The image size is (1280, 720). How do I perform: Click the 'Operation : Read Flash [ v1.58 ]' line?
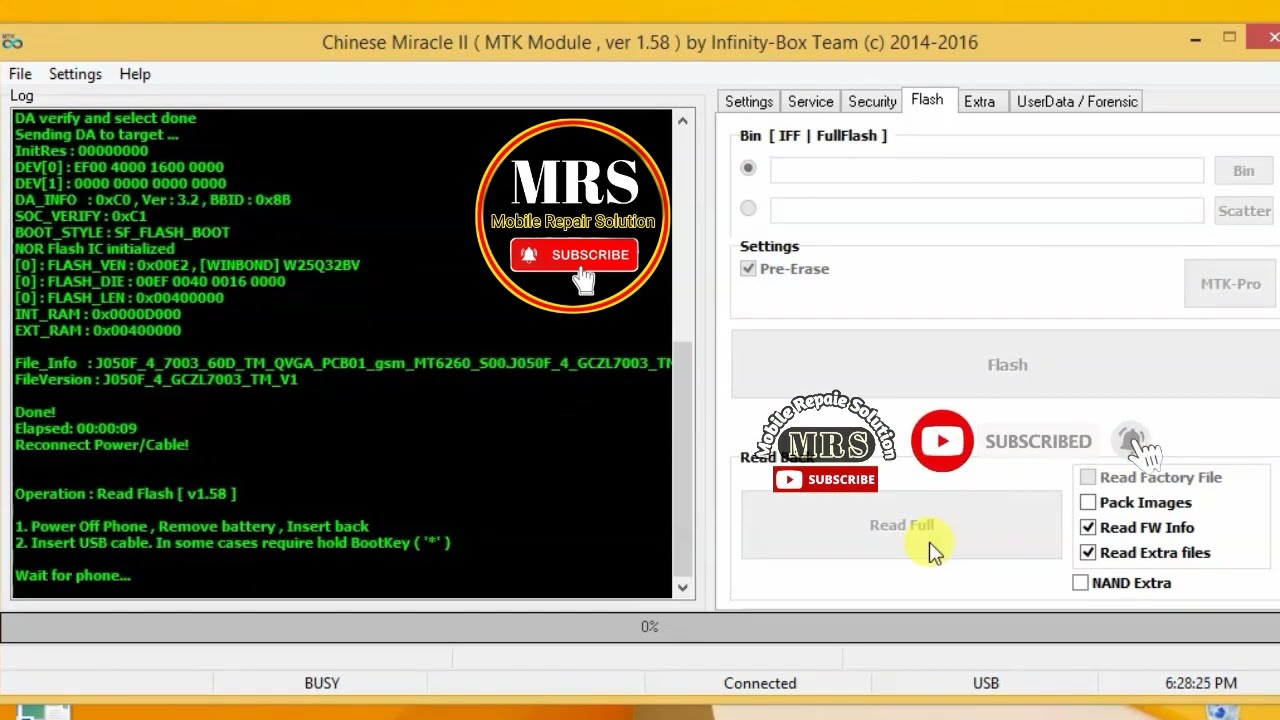(x=126, y=494)
